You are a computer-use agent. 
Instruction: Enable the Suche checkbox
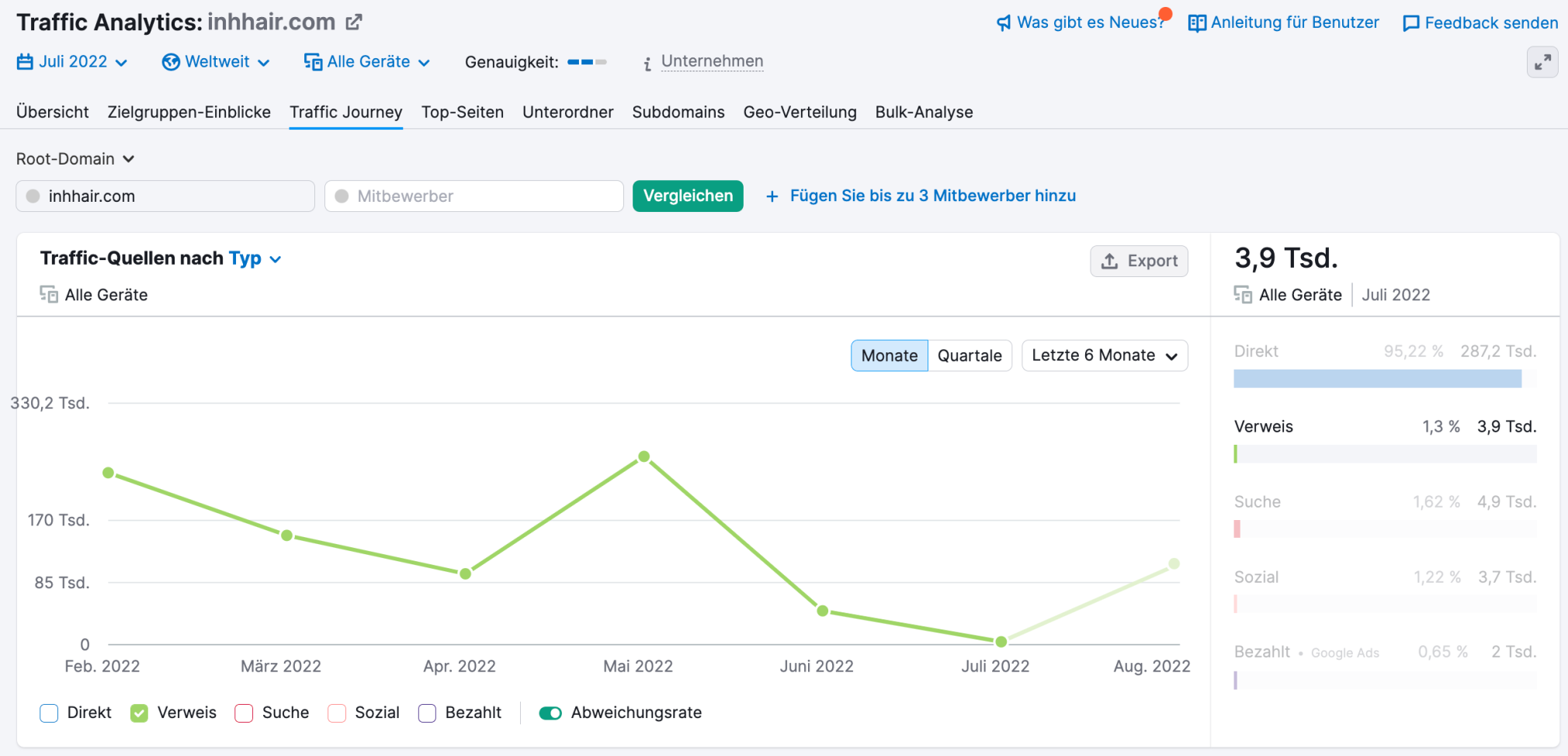pos(244,713)
